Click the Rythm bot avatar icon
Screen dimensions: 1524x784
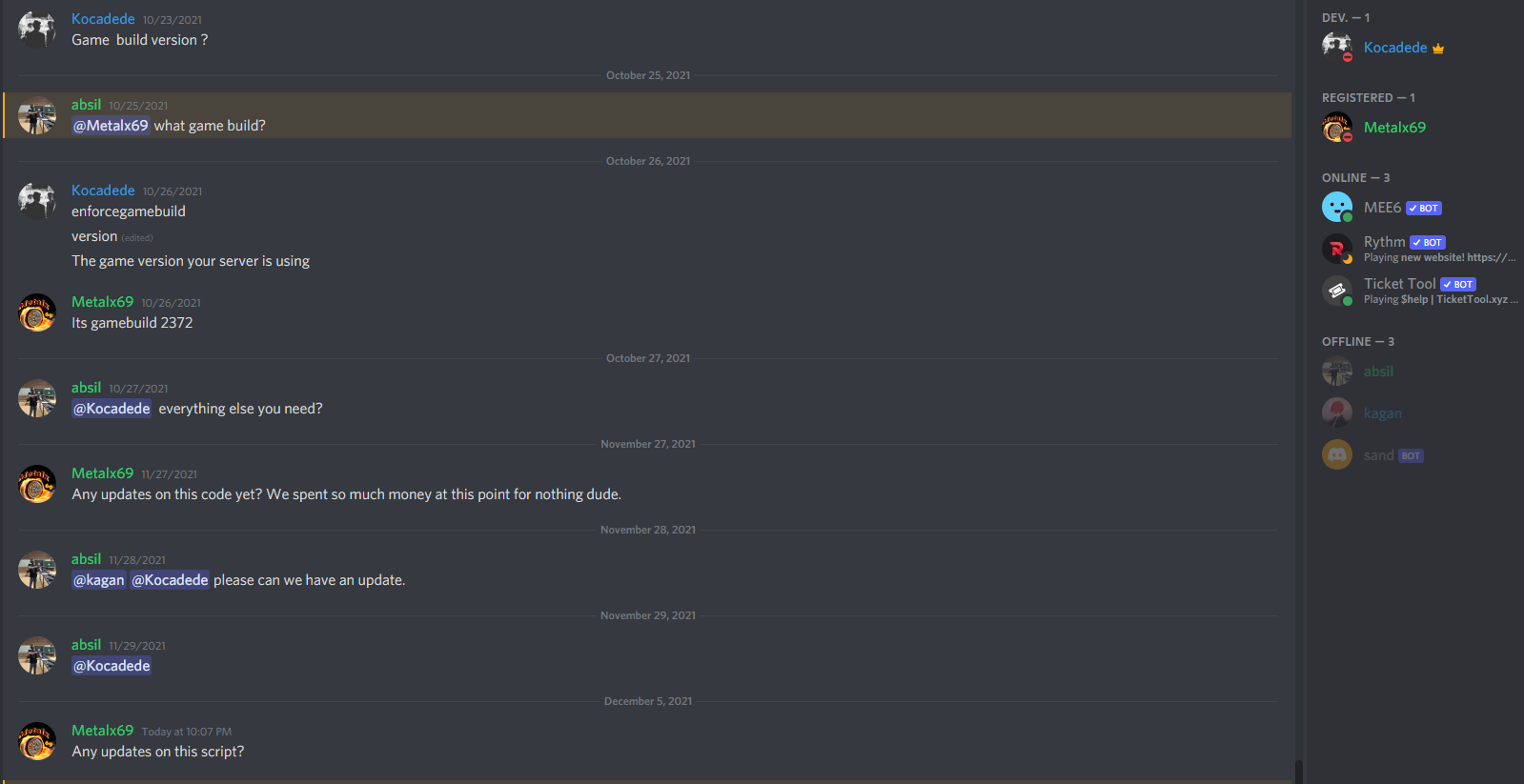pos(1337,249)
